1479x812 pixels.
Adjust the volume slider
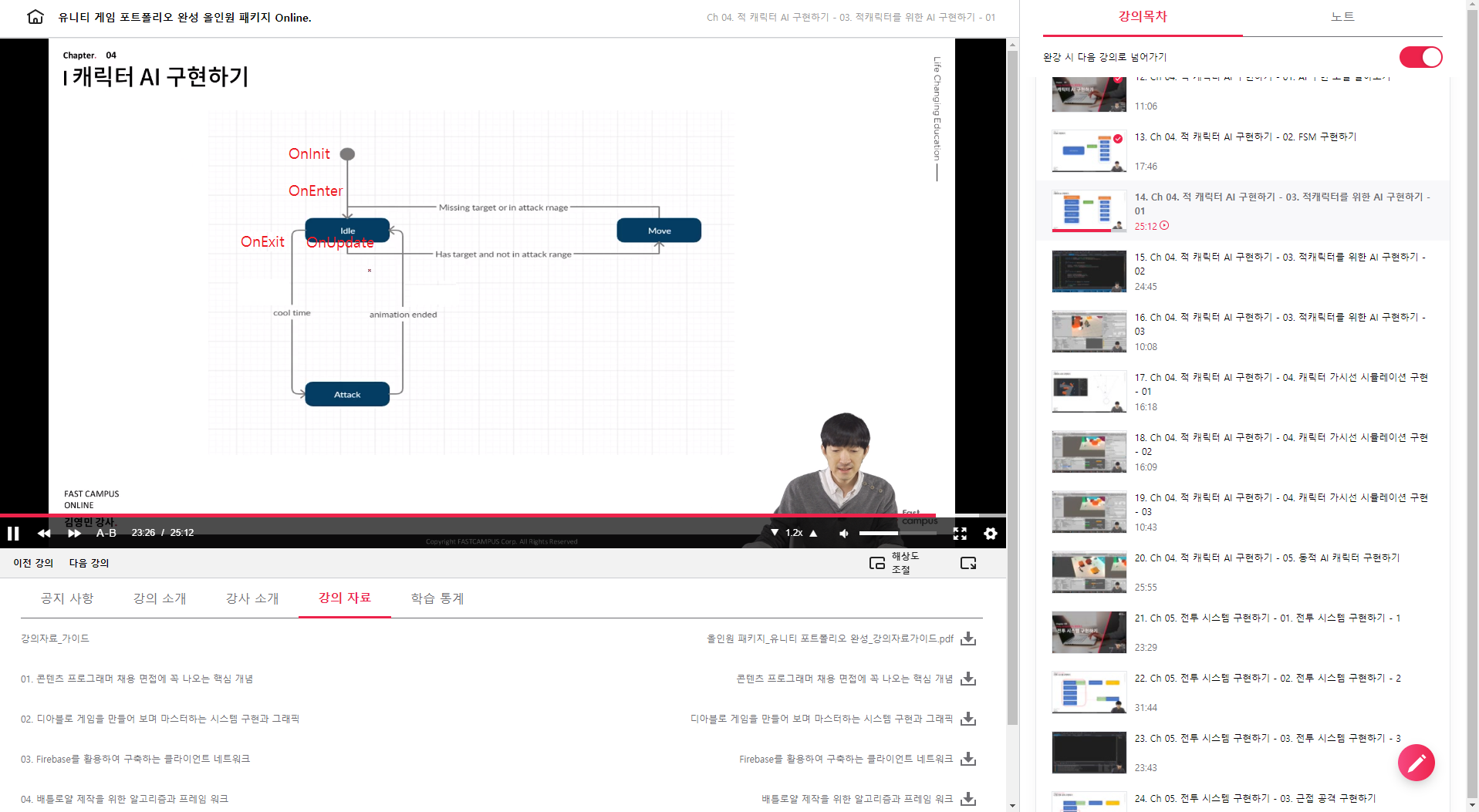click(897, 533)
